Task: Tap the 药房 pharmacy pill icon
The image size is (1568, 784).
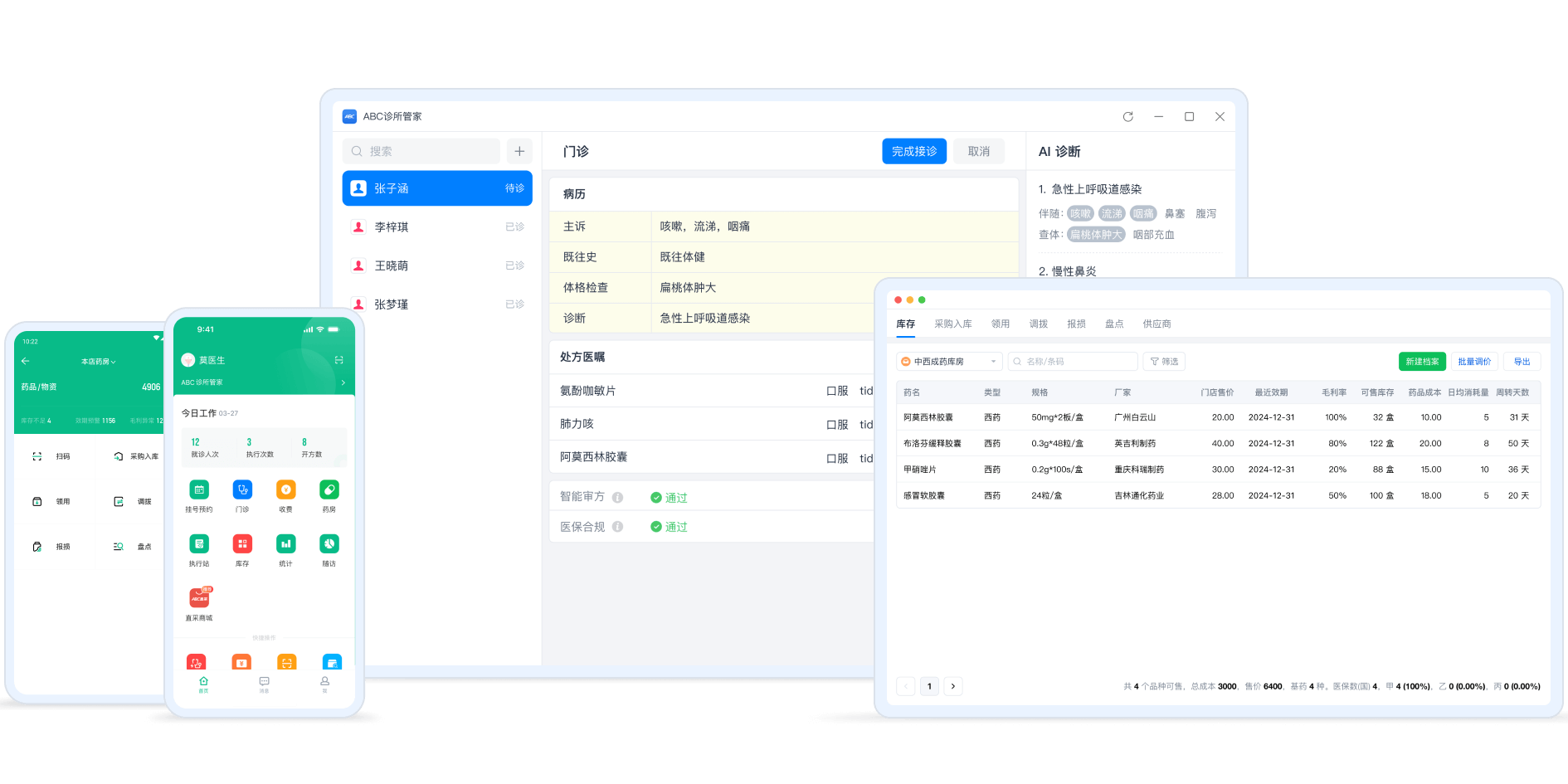Action: 329,490
